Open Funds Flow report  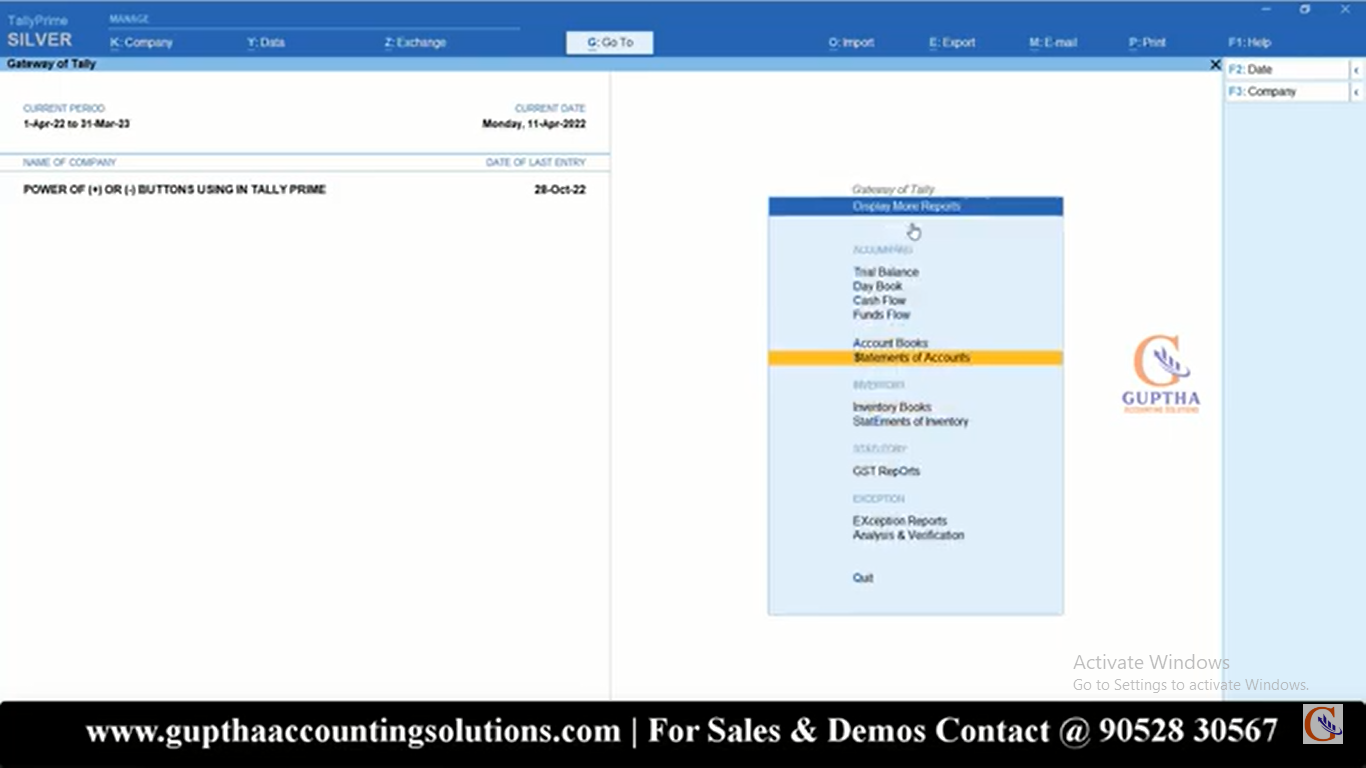point(881,314)
